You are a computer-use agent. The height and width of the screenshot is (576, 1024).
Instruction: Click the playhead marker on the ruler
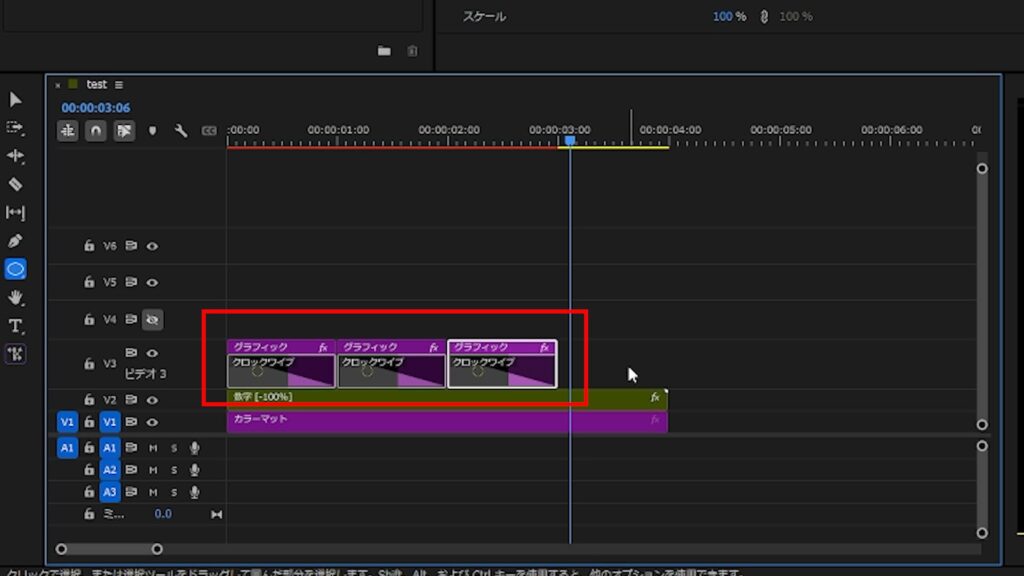point(570,141)
